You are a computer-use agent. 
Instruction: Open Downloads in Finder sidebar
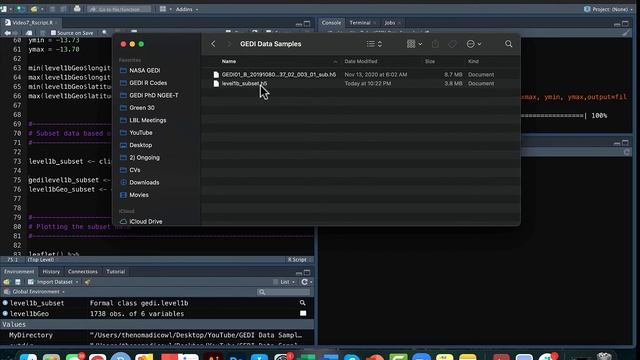(x=144, y=182)
